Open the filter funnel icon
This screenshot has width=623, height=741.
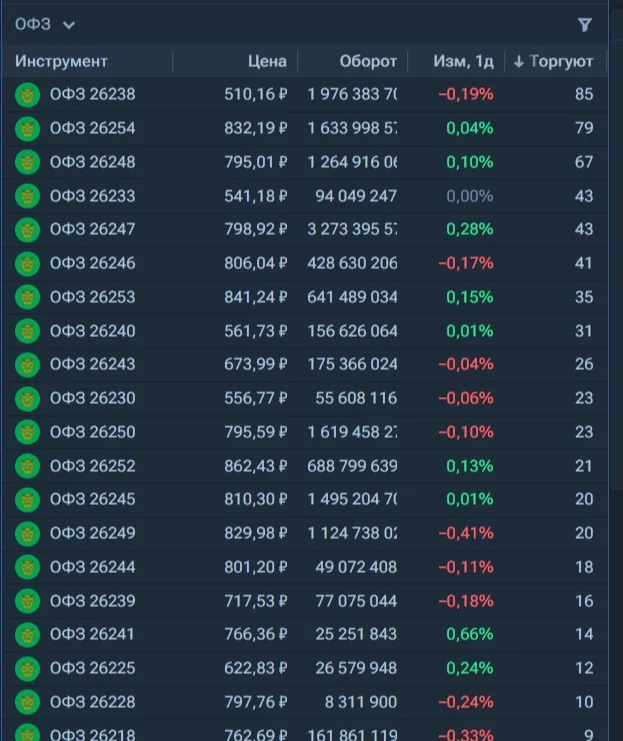(585, 25)
